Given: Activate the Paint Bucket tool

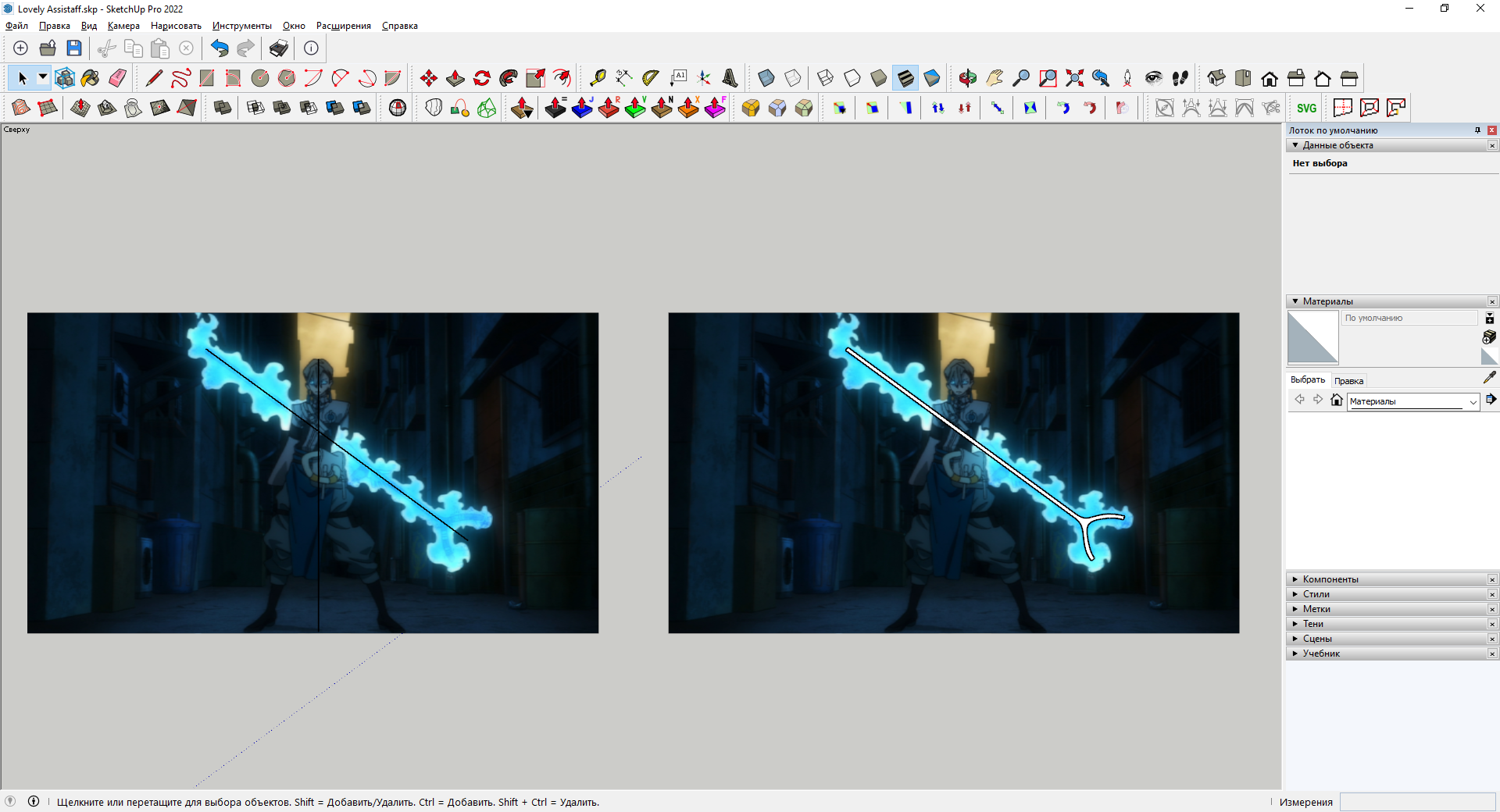Looking at the screenshot, I should coord(91,78).
